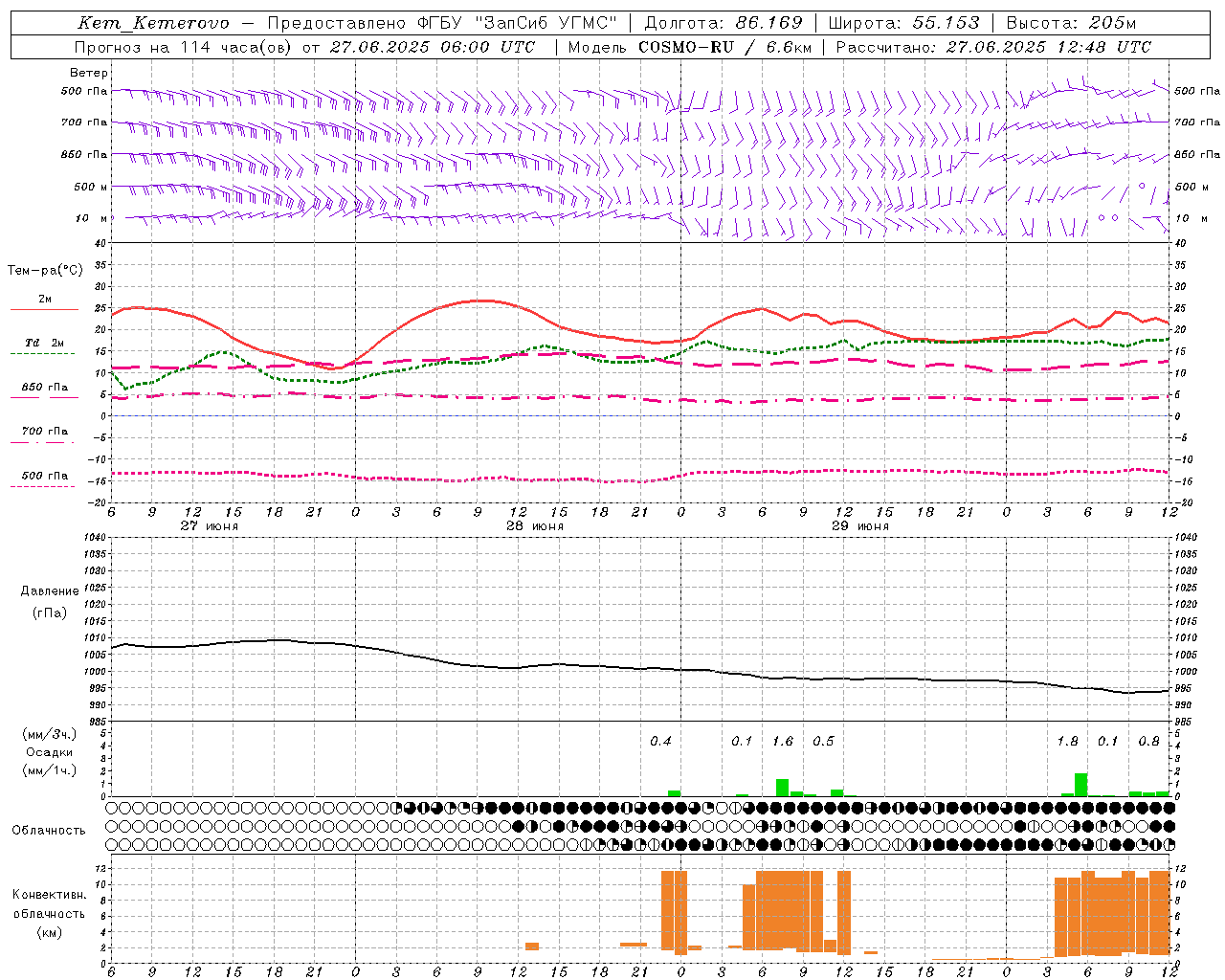Click the 0.4 precipitation value
This screenshot has width=1225, height=980.
pos(660,741)
